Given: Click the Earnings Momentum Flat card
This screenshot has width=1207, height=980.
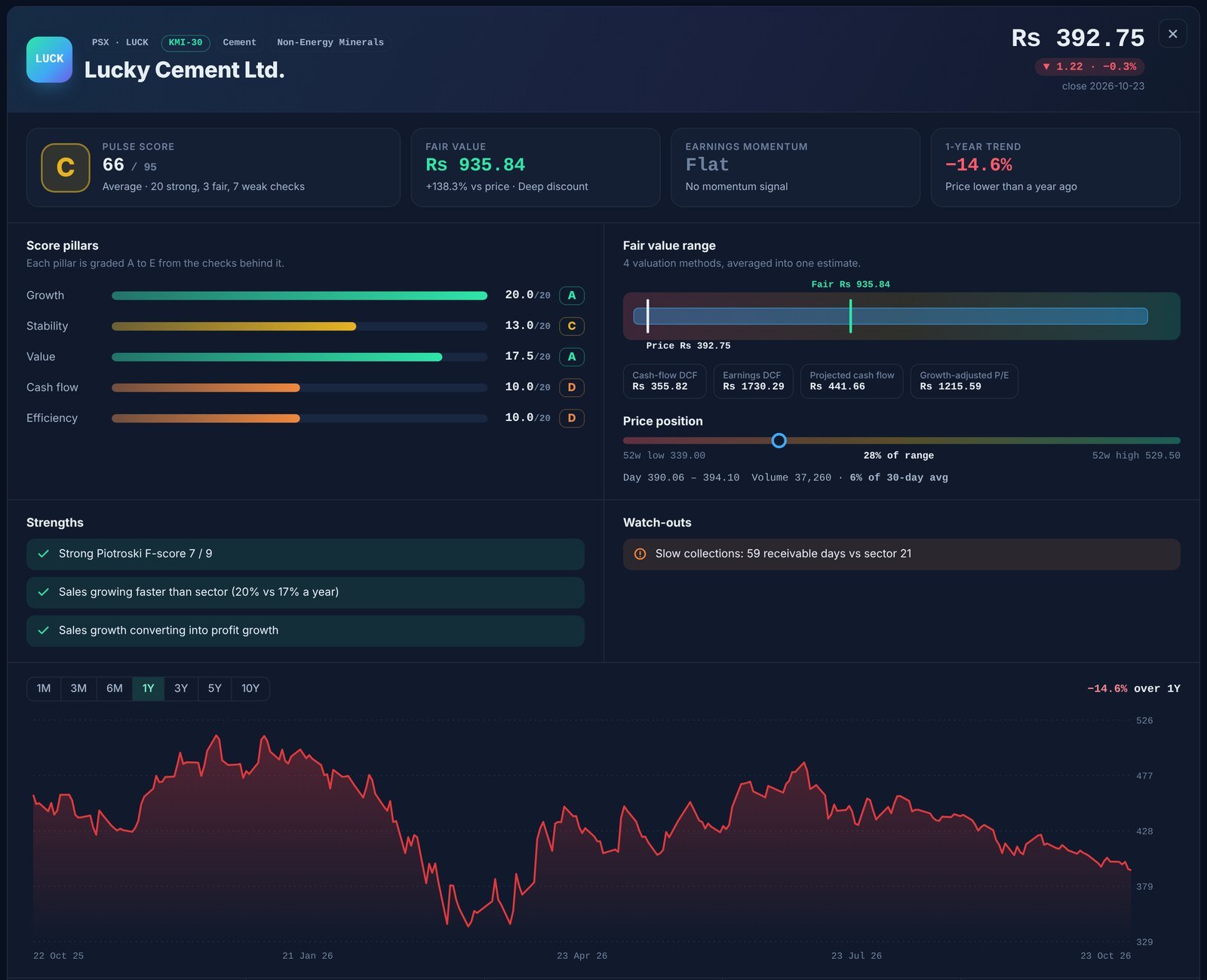Looking at the screenshot, I should coord(795,167).
